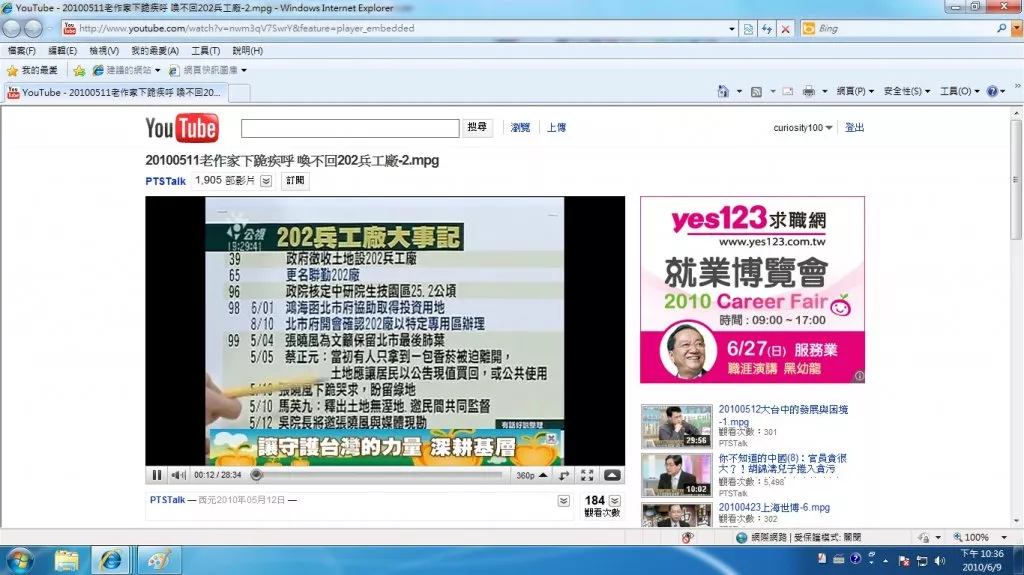Click the 登出 sign out link
This screenshot has height=575, width=1024.
coord(854,127)
